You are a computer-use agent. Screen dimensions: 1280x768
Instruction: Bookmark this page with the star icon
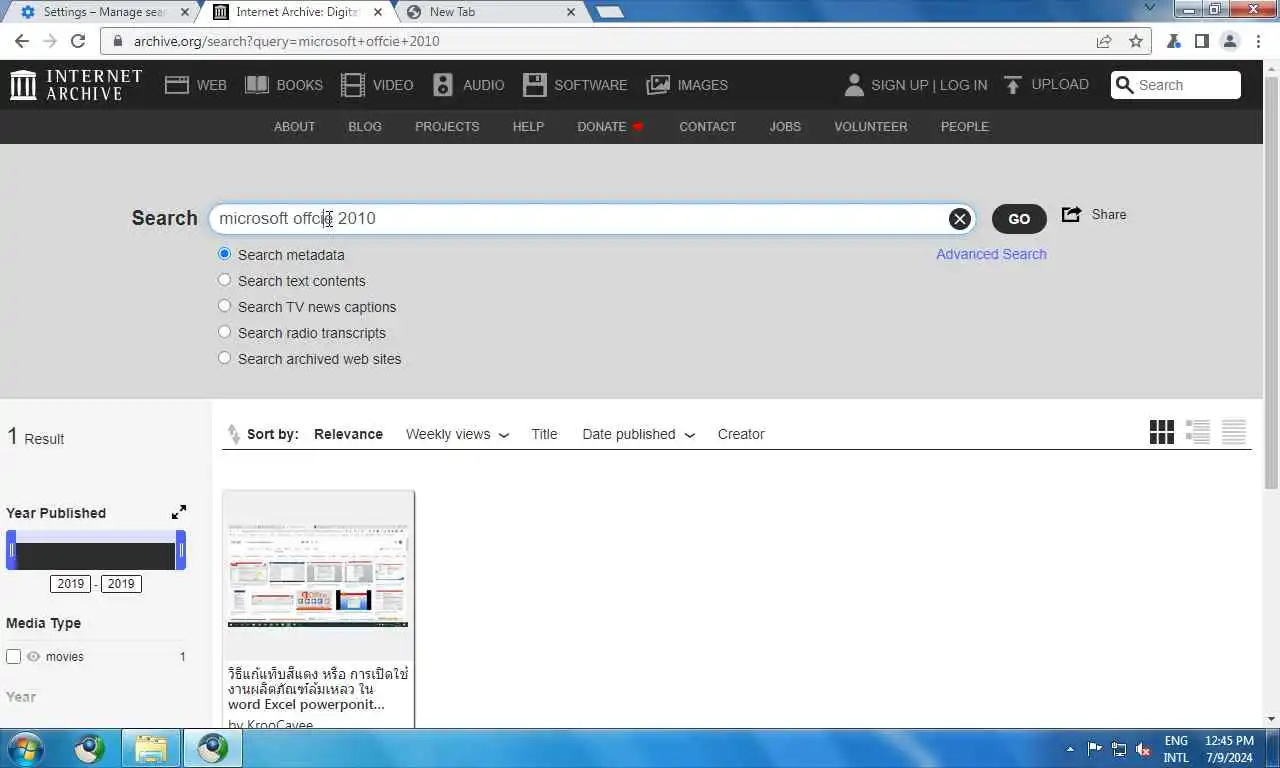1136,41
